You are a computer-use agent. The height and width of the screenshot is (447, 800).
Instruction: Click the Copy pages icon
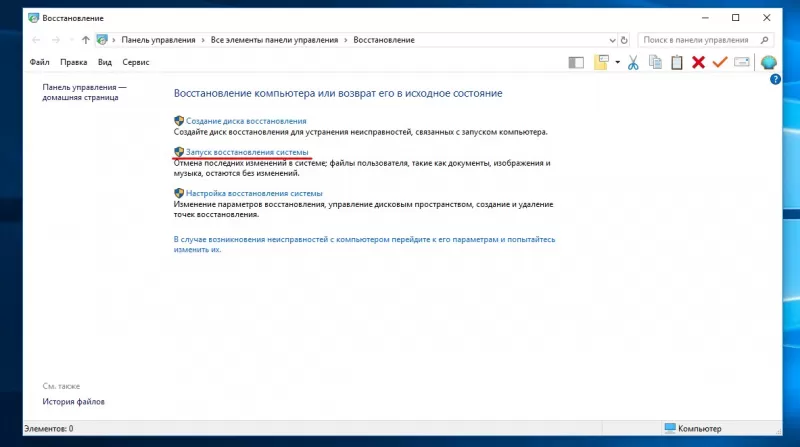pyautogui.click(x=655, y=62)
